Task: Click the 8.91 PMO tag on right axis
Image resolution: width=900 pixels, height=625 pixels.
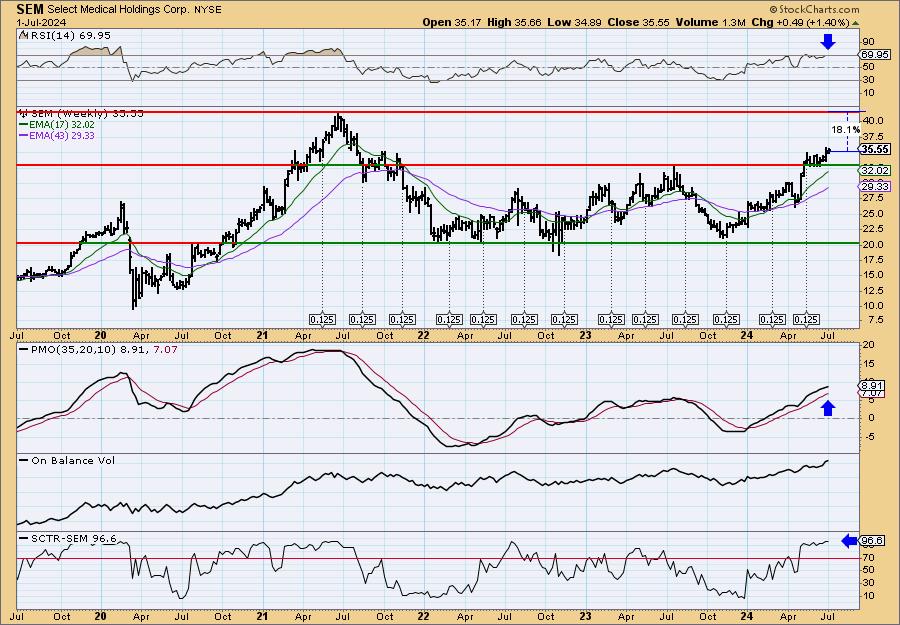Action: point(872,385)
